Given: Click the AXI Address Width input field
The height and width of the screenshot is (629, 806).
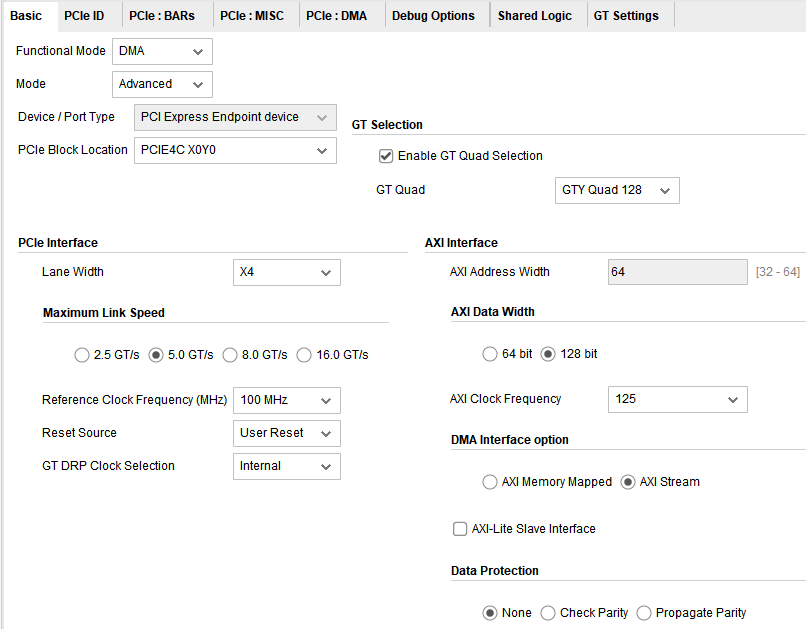Looking at the screenshot, I should (x=677, y=271).
